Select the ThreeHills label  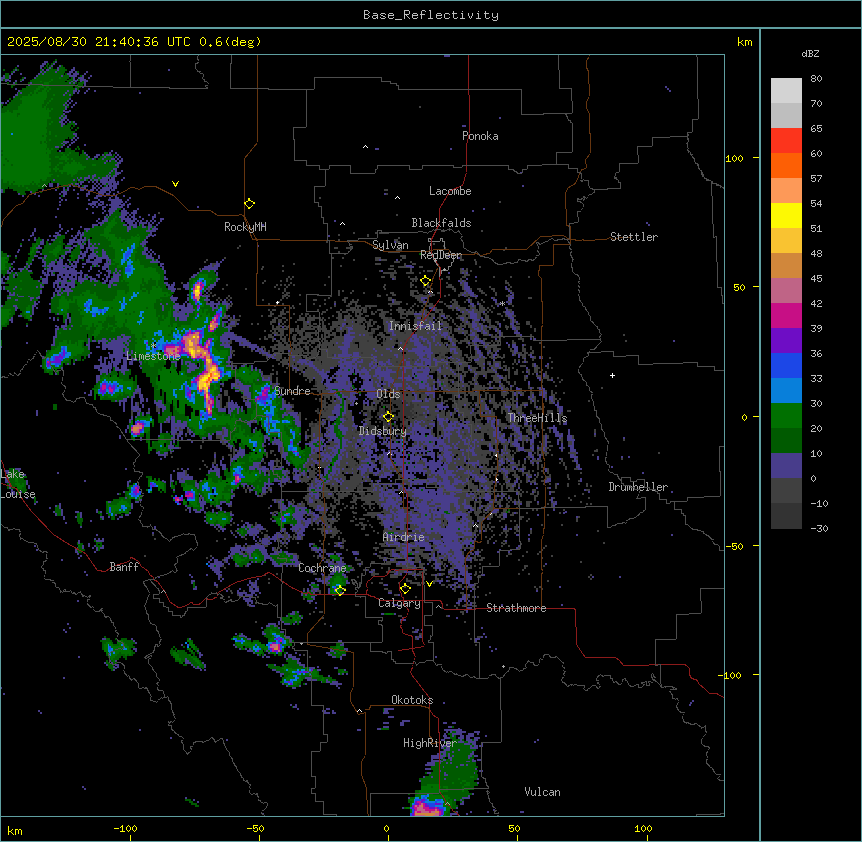pyautogui.click(x=537, y=418)
